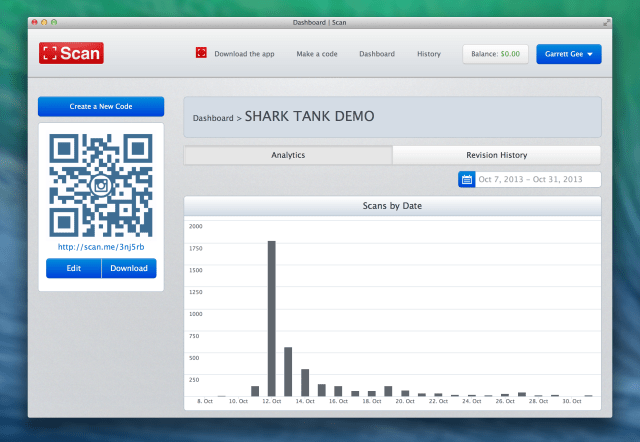Click the red app icon beside Download the app
The width and height of the screenshot is (640, 442).
pyautogui.click(x=201, y=53)
